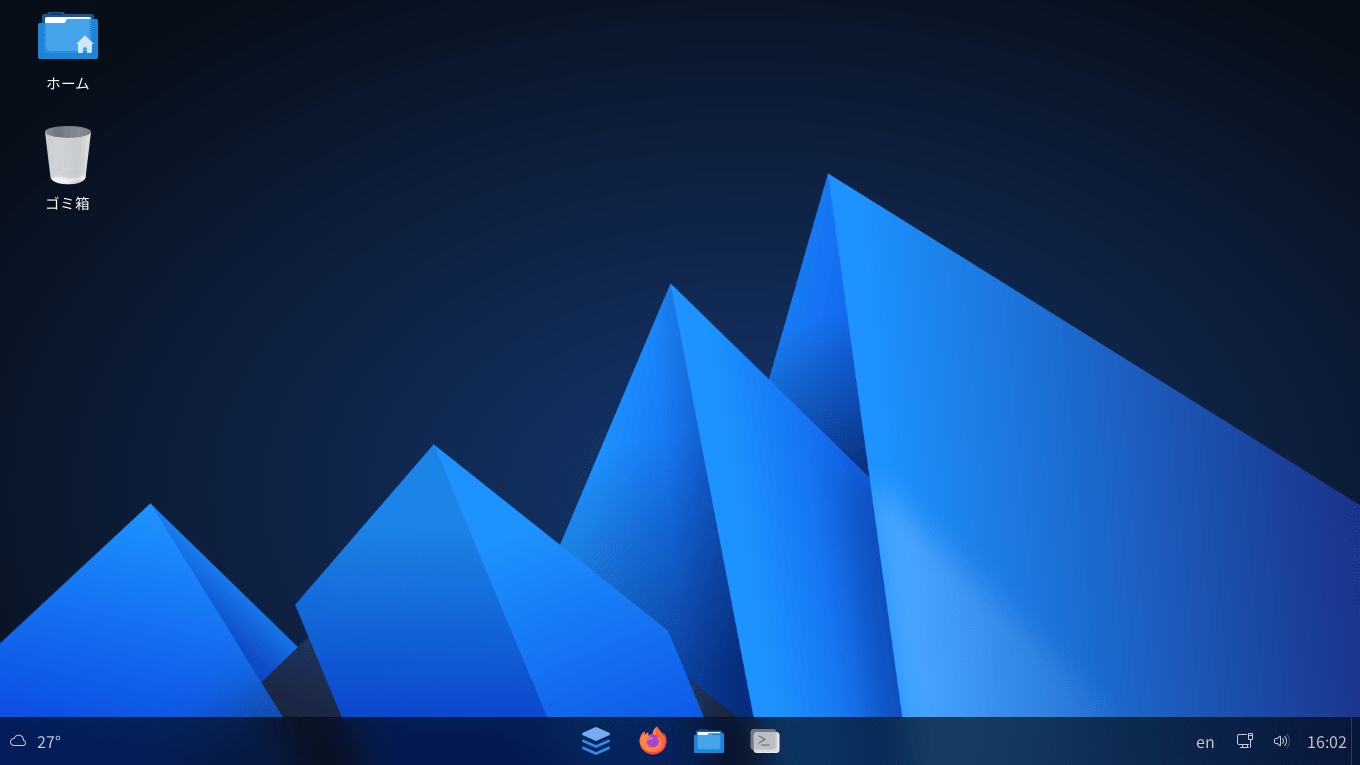Screen dimensions: 1360x765
Task: Open the terminal from the taskbar
Action: pos(765,741)
